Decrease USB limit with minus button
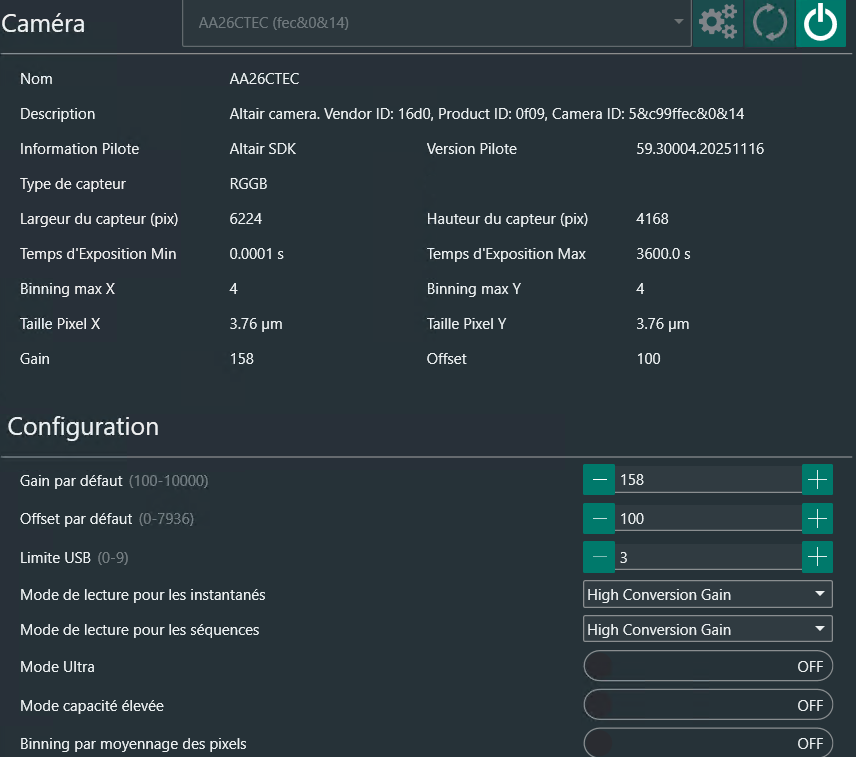 599,557
